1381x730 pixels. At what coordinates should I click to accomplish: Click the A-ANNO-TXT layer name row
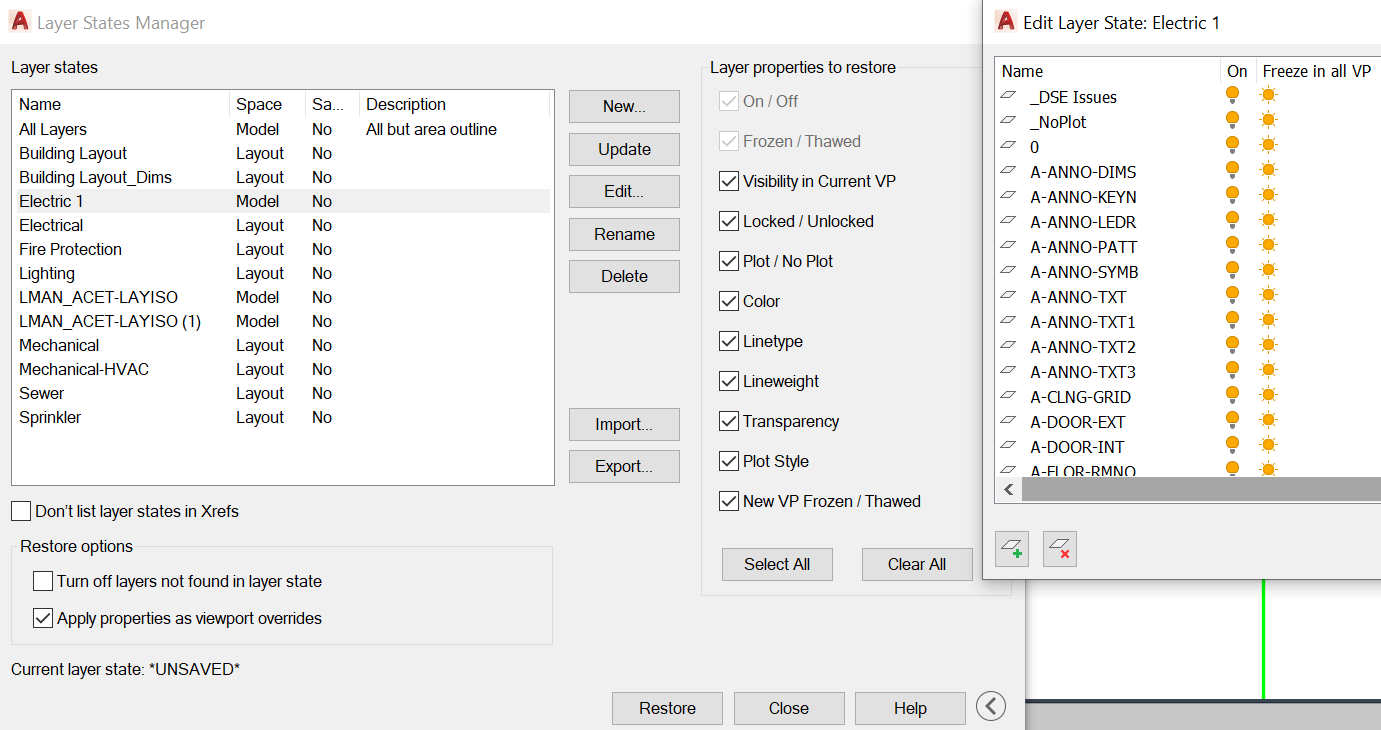pos(1078,296)
